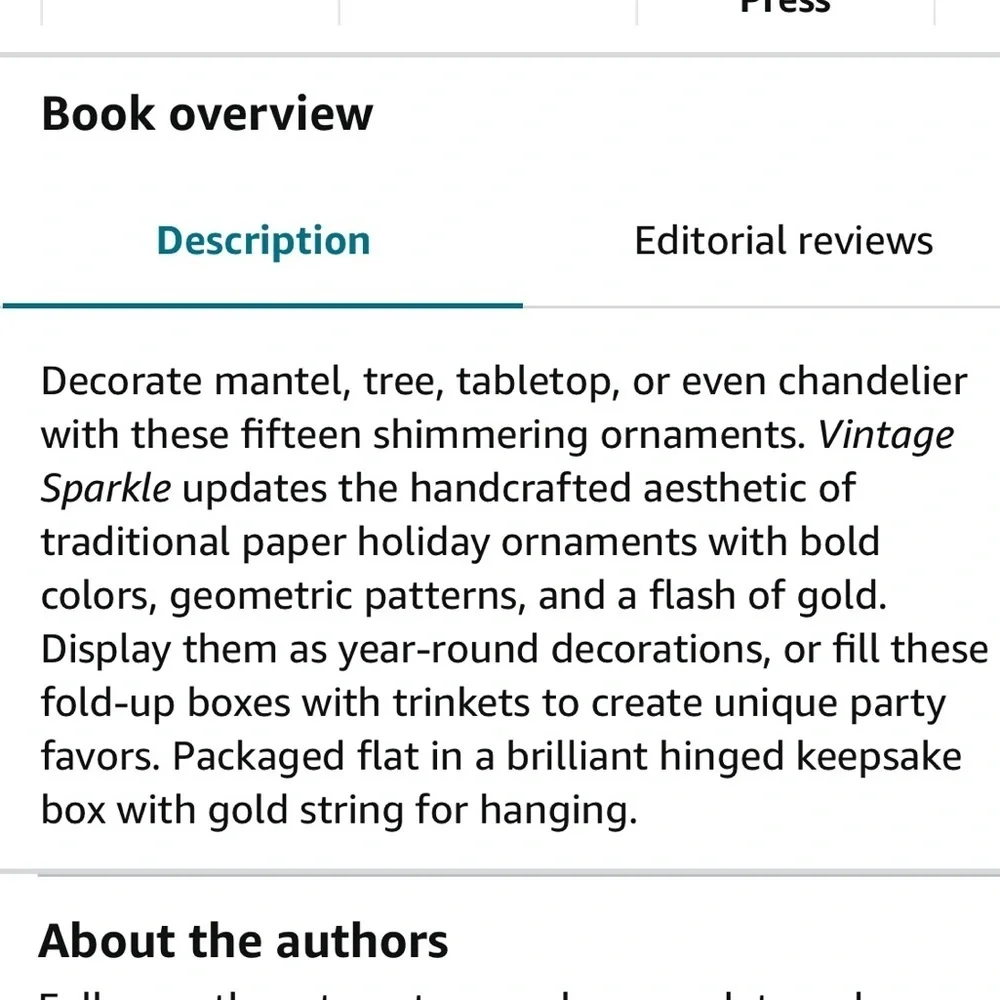Click the italic word Vintage

point(886,437)
